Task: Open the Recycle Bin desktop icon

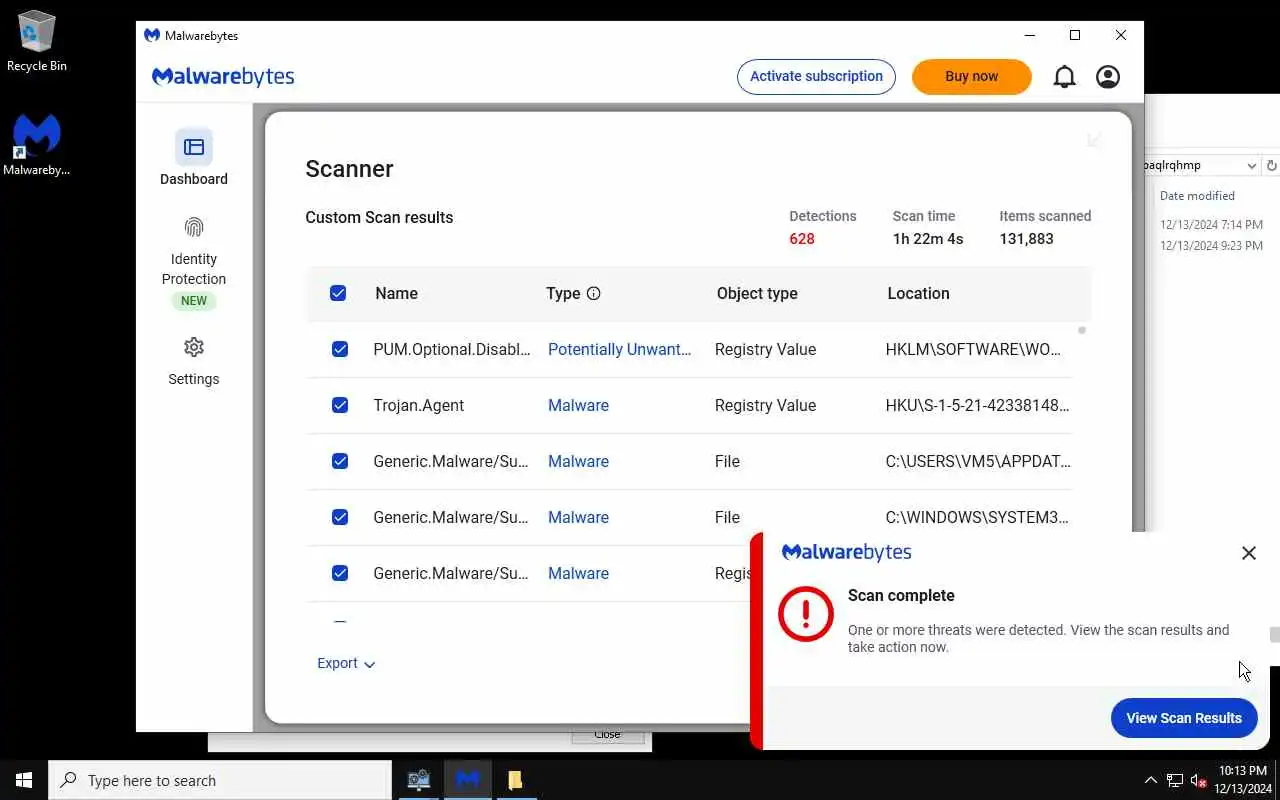Action: [x=37, y=41]
